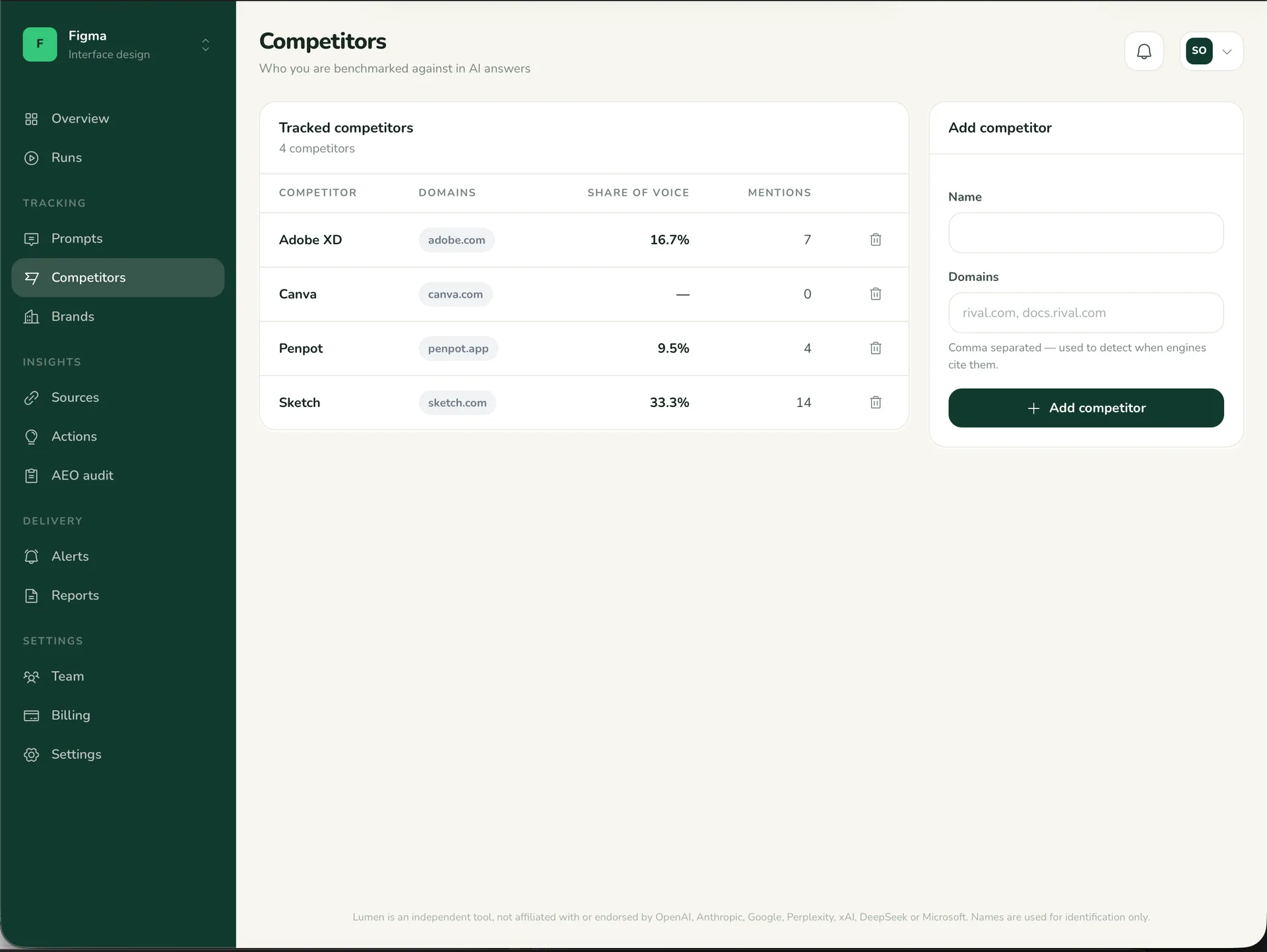
Task: Delete Sketch with its trash icon
Action: point(875,402)
